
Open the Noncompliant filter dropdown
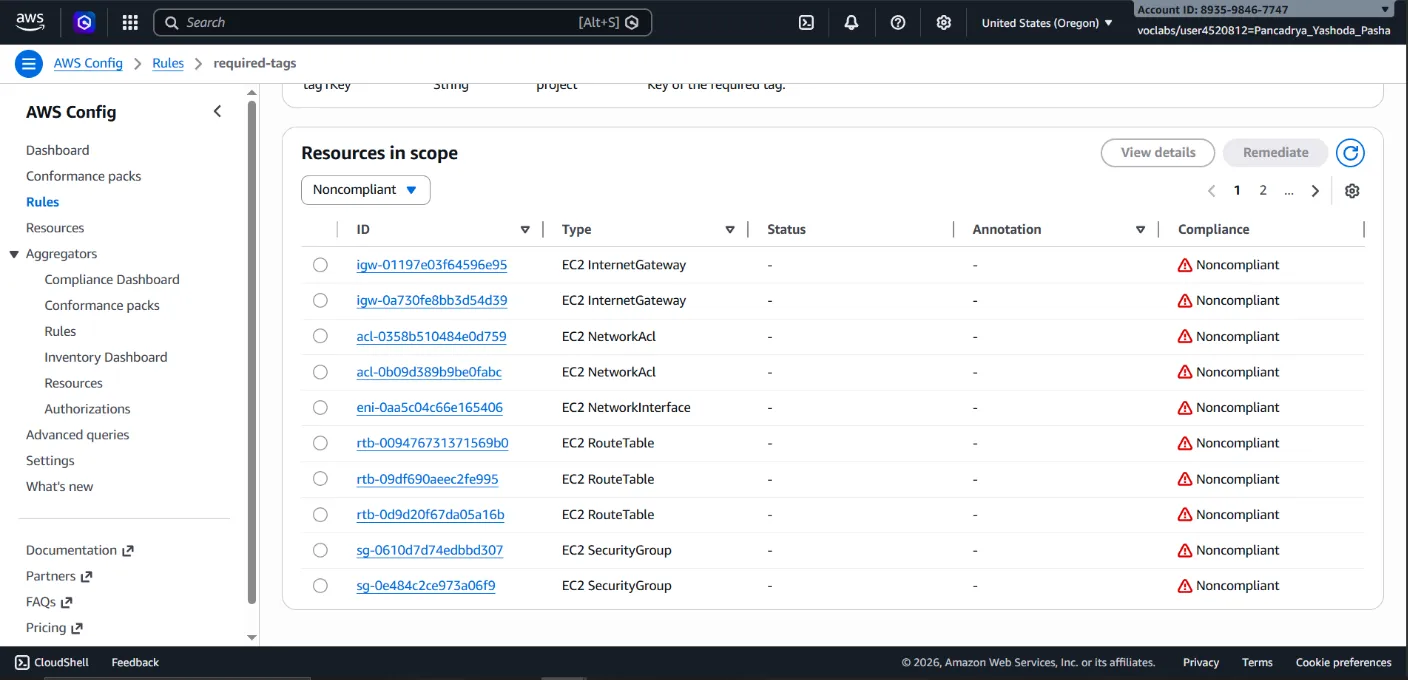click(366, 190)
